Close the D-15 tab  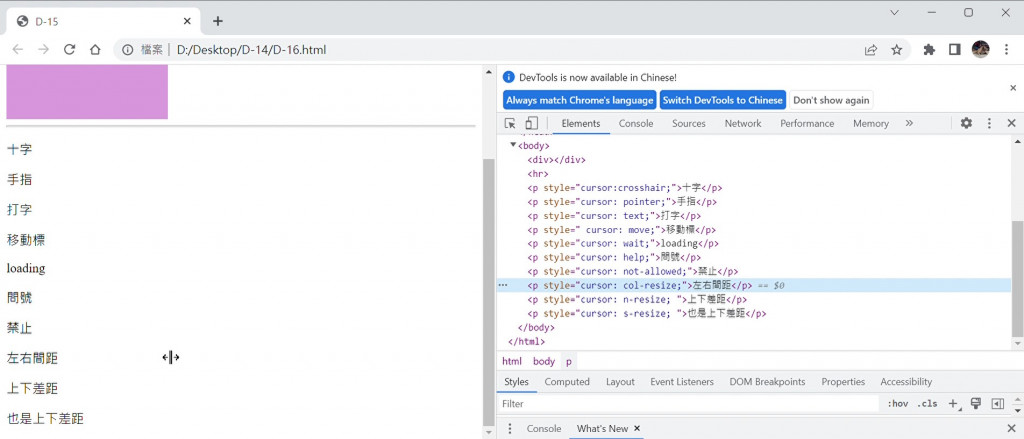[x=187, y=22]
